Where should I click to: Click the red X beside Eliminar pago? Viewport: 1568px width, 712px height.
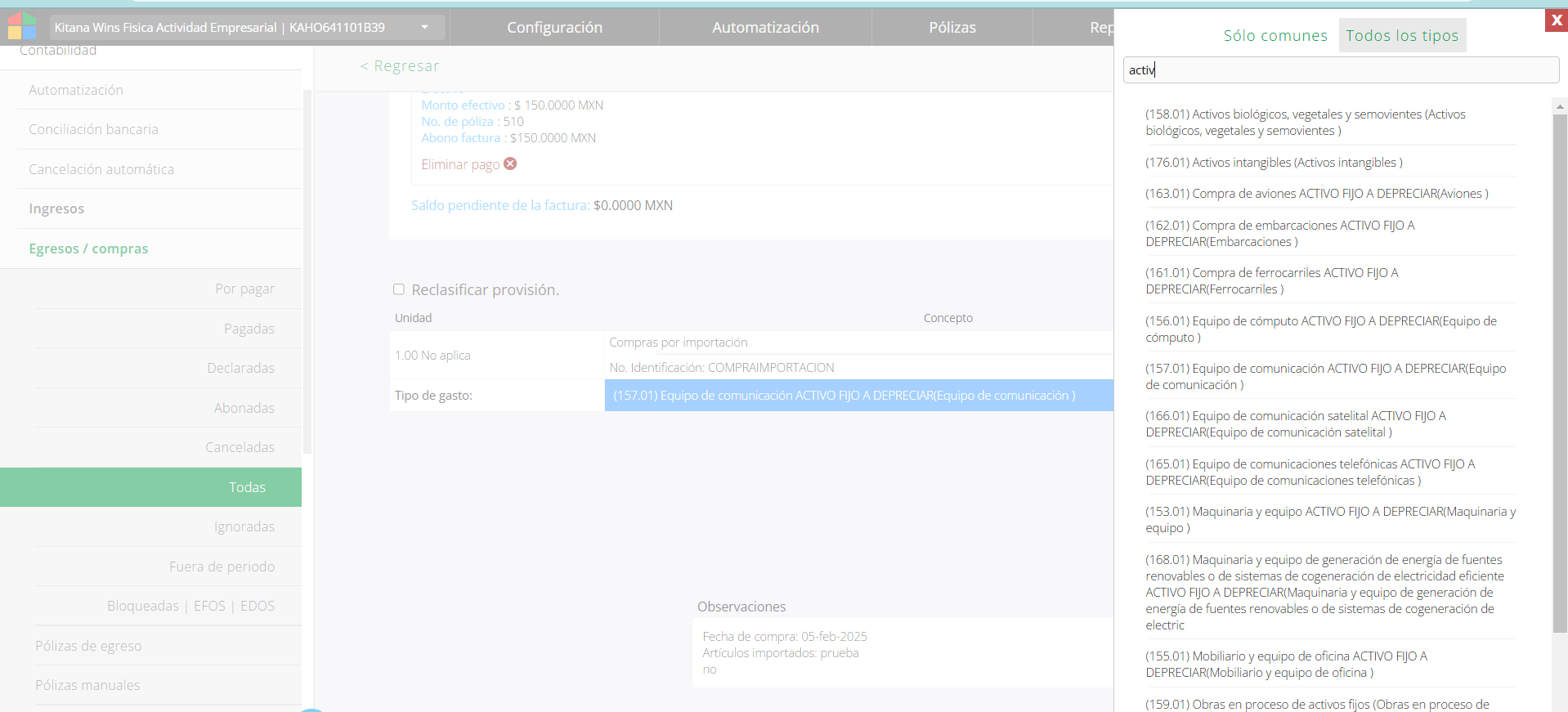point(510,163)
